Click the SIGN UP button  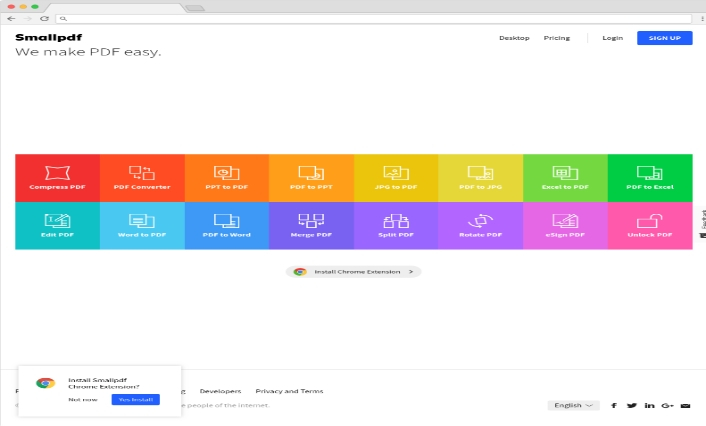(665, 38)
